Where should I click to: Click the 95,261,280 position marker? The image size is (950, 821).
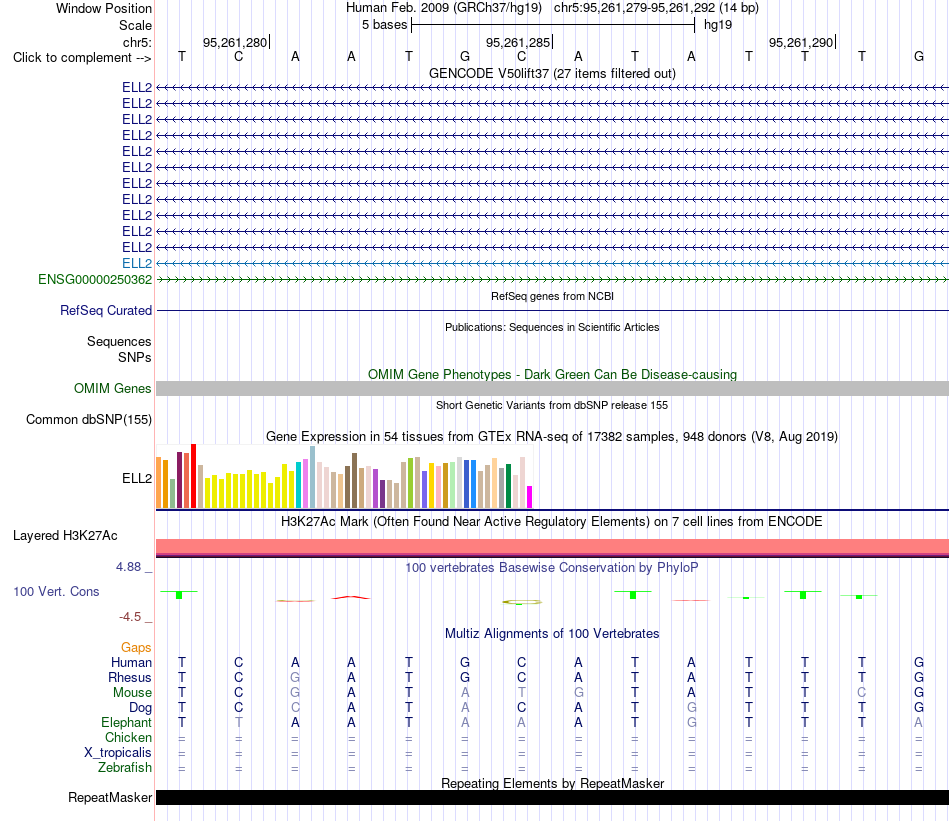click(236, 42)
